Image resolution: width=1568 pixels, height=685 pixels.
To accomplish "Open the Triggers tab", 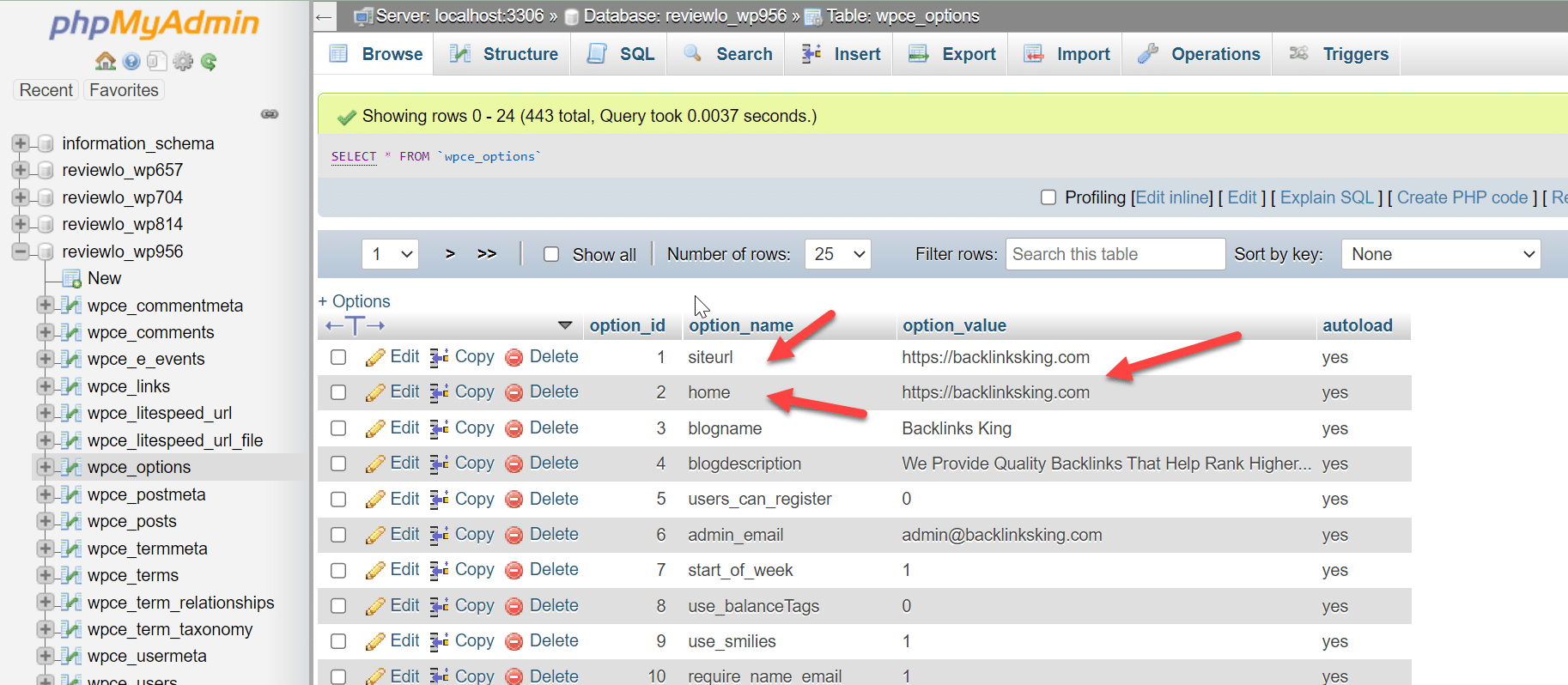I will [x=1338, y=54].
